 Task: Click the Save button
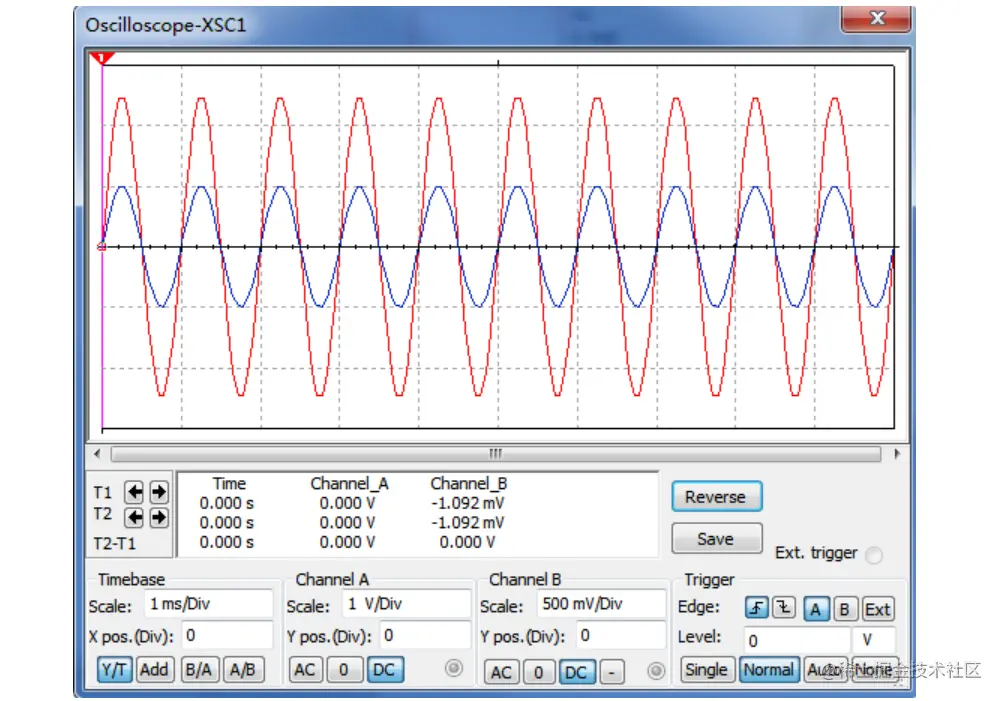click(716, 539)
